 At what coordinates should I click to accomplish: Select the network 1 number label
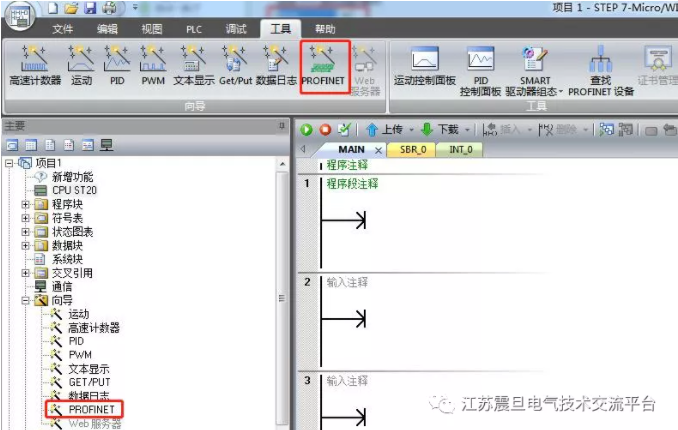[307, 183]
